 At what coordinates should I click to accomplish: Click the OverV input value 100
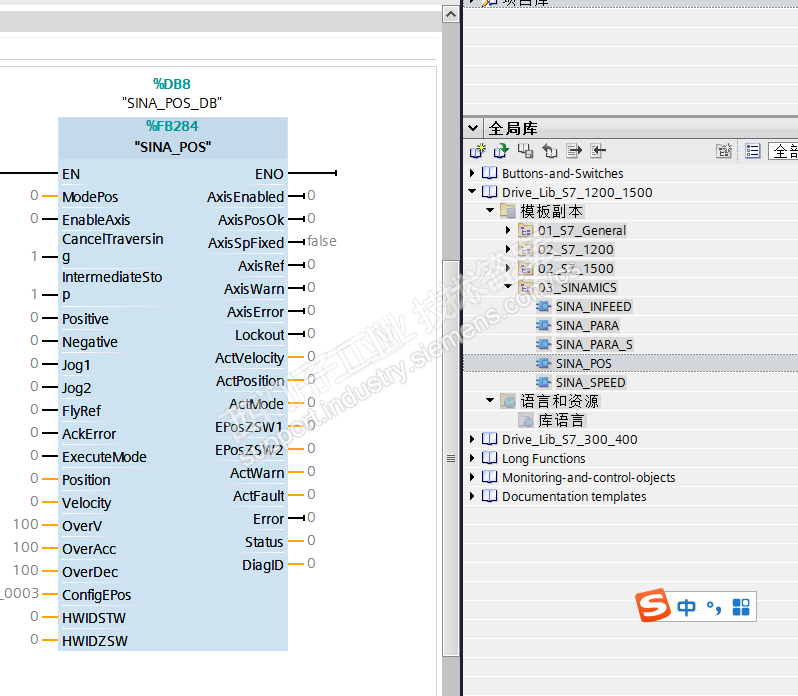(25, 524)
